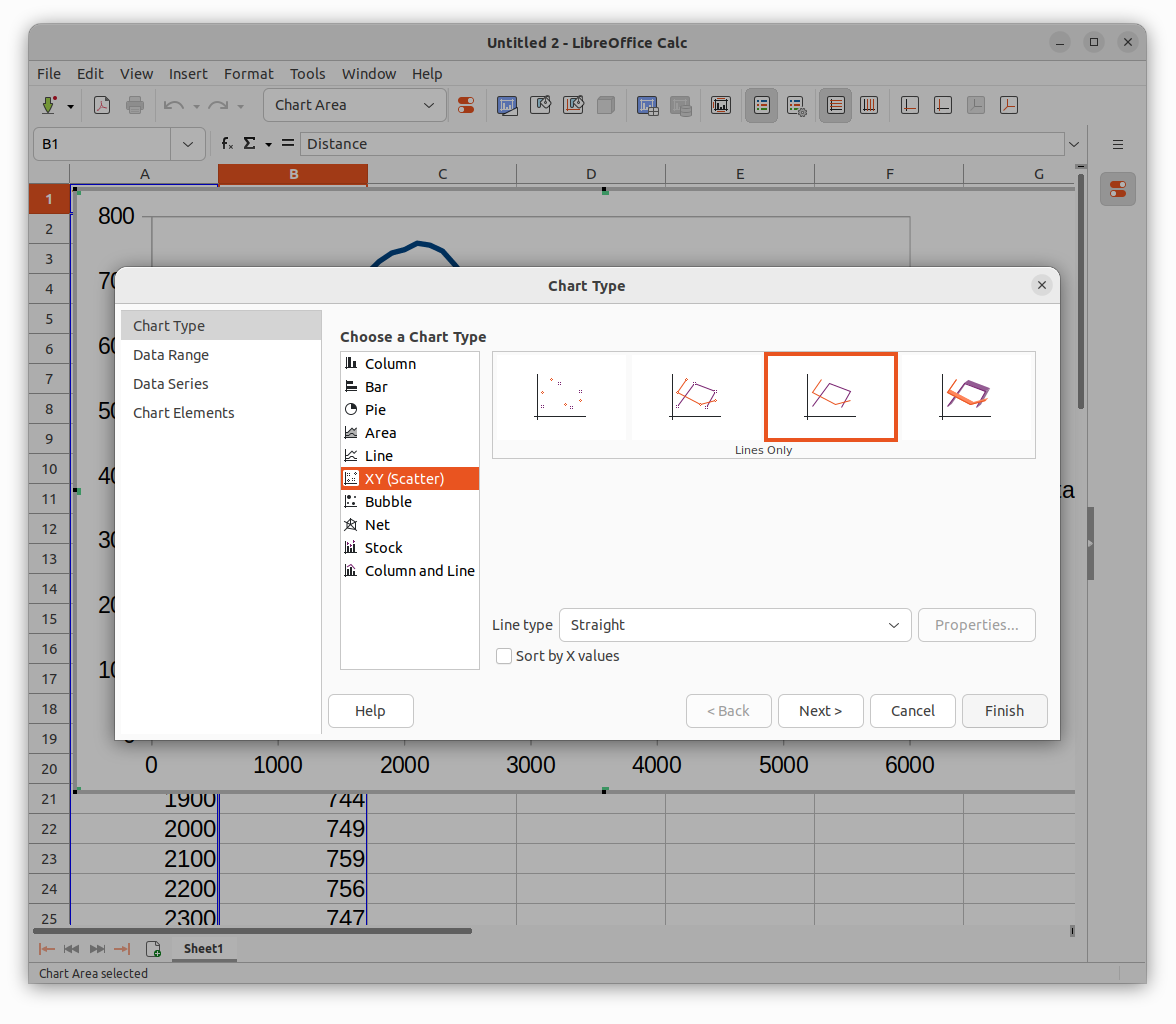
Task: Toggle Legend On/Off toolbar button
Action: pos(761,105)
